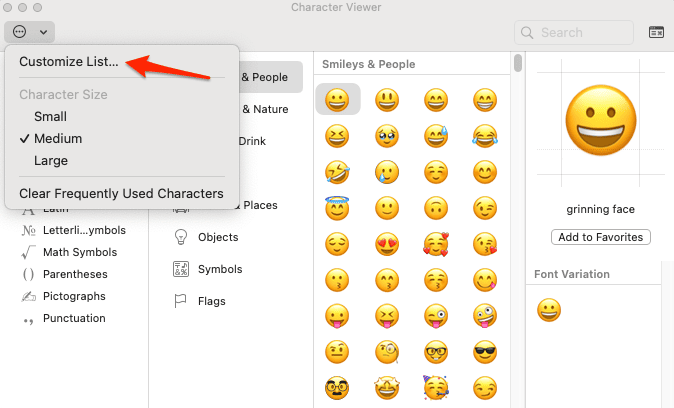Select the Pictographs category
The width and height of the screenshot is (674, 408).
pos(74,296)
